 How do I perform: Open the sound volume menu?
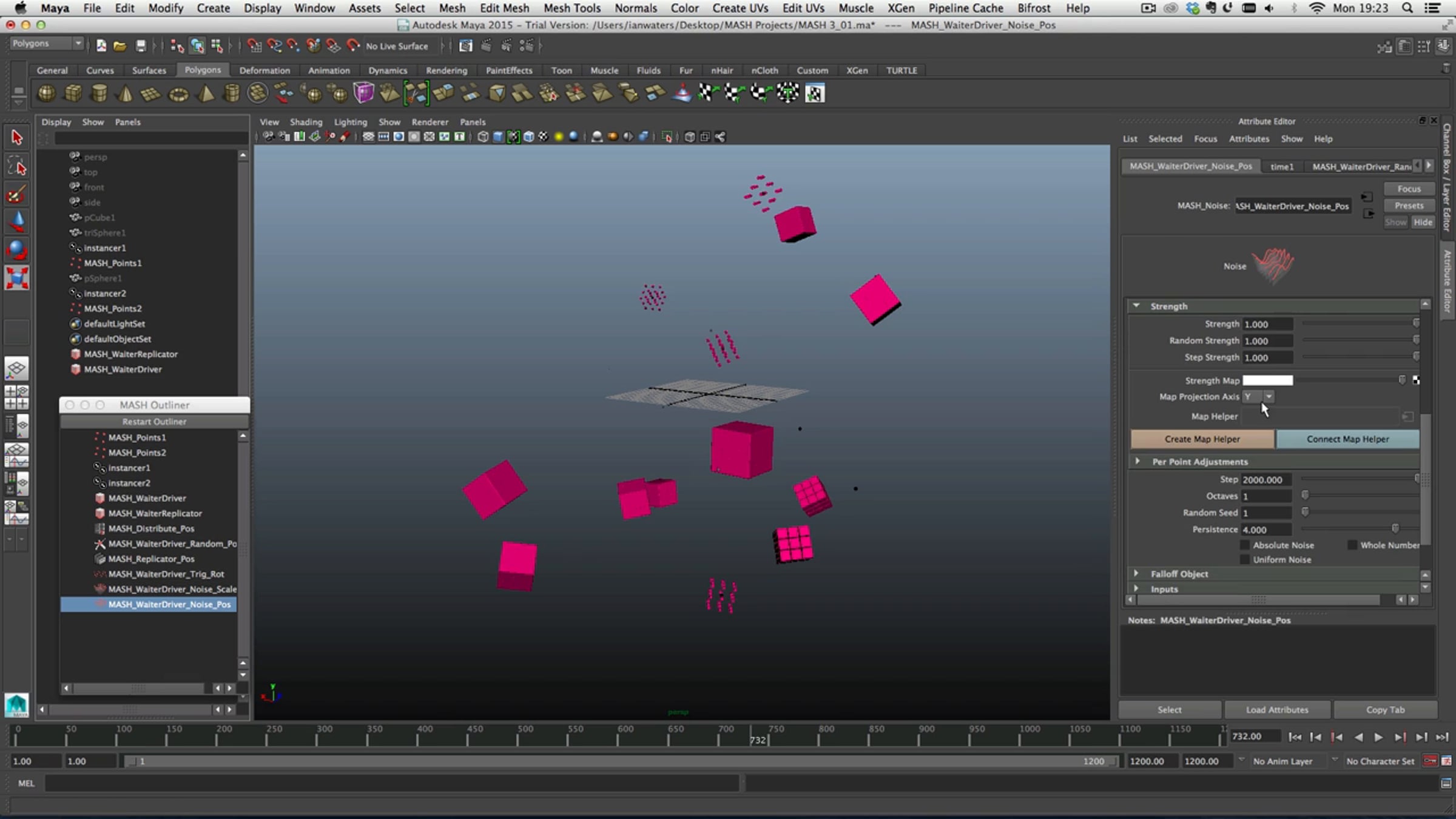click(1269, 8)
